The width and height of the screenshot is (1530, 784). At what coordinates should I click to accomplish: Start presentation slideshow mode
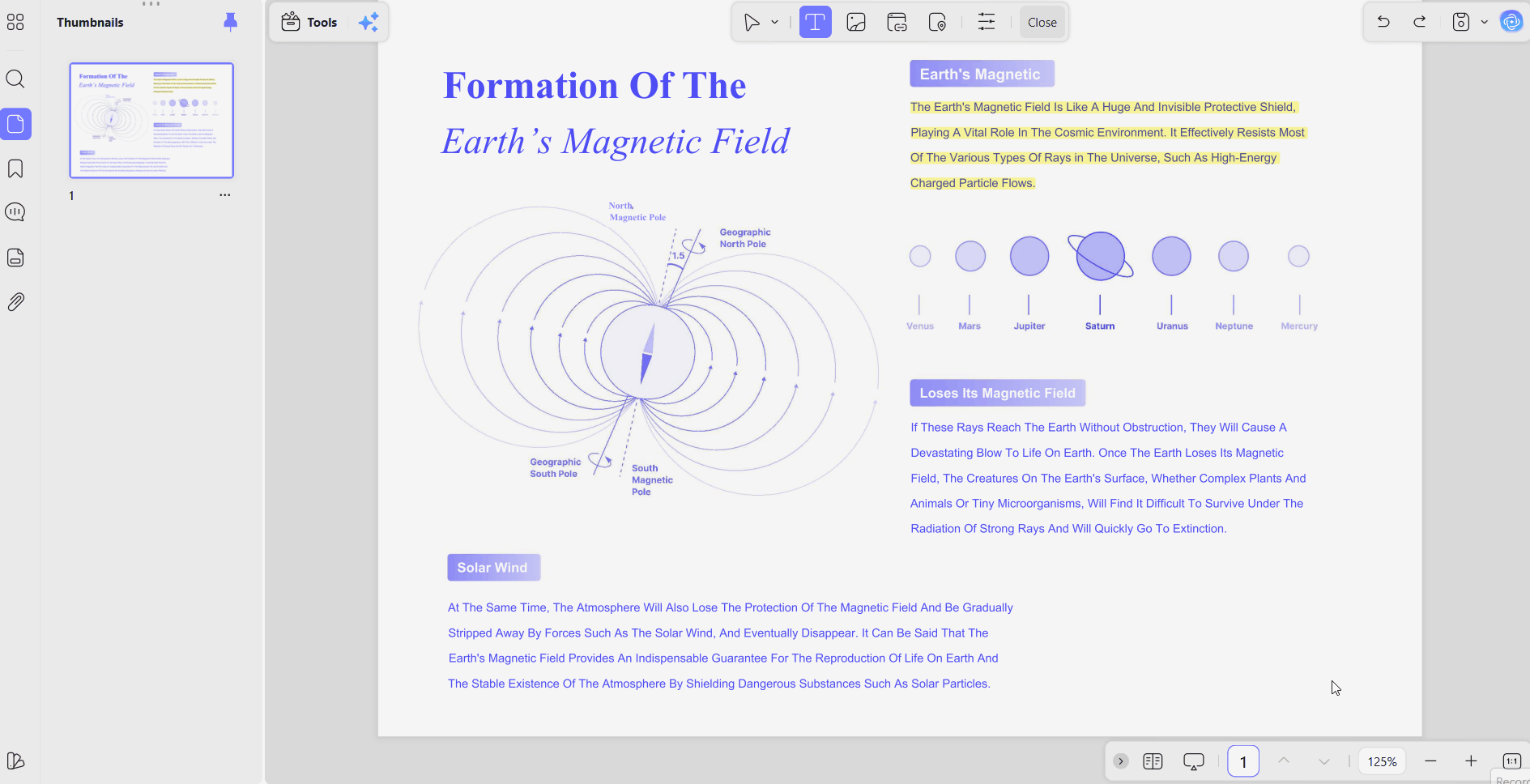click(1194, 761)
